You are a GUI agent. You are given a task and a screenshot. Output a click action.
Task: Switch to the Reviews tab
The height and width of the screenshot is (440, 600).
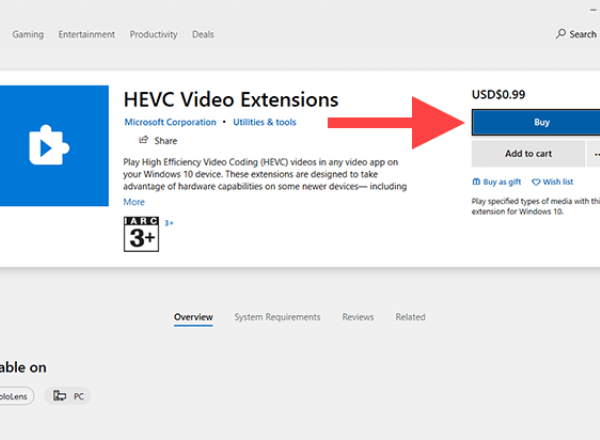pyautogui.click(x=358, y=317)
